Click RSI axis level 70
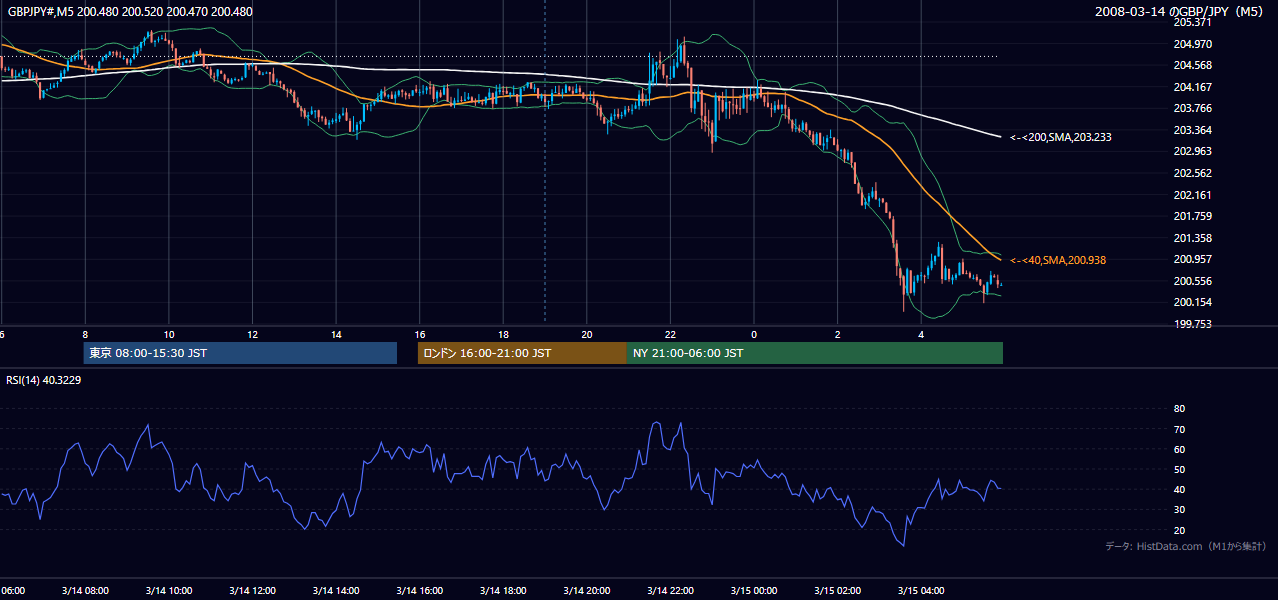 [x=1179, y=429]
